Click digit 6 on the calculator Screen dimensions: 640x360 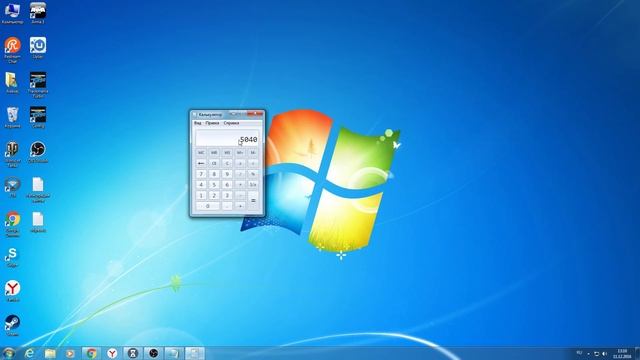[x=227, y=184]
